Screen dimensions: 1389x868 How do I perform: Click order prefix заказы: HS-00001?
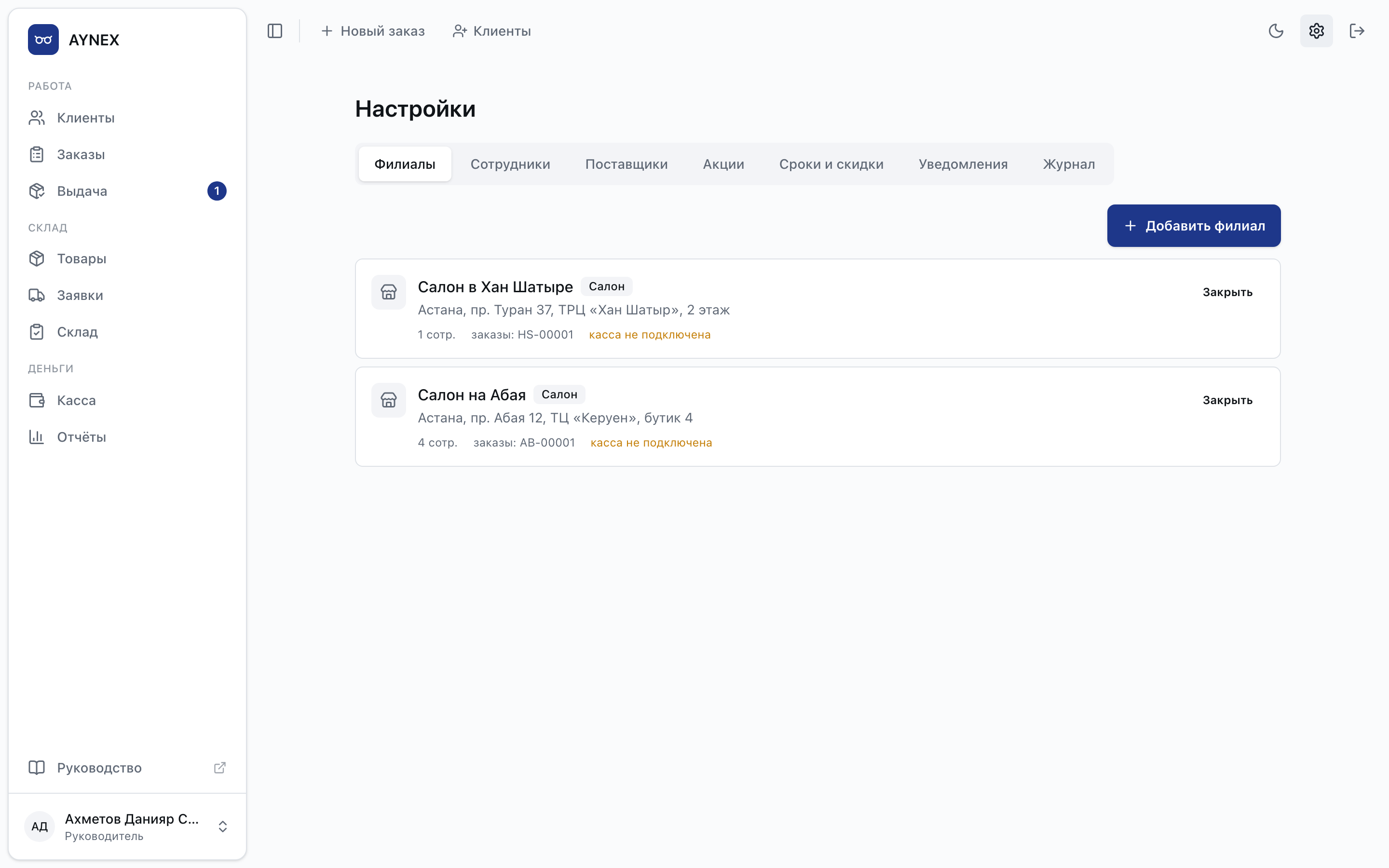pyautogui.click(x=522, y=335)
